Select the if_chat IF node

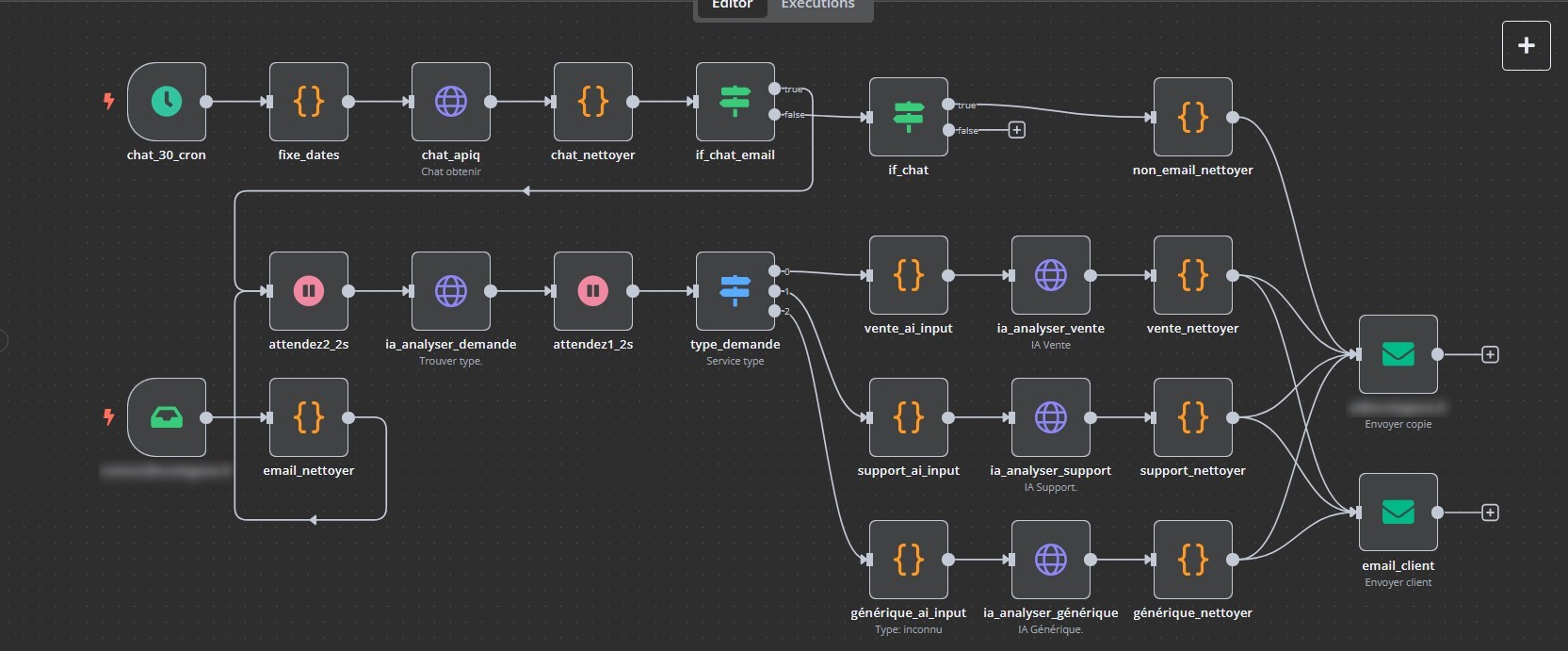(909, 117)
